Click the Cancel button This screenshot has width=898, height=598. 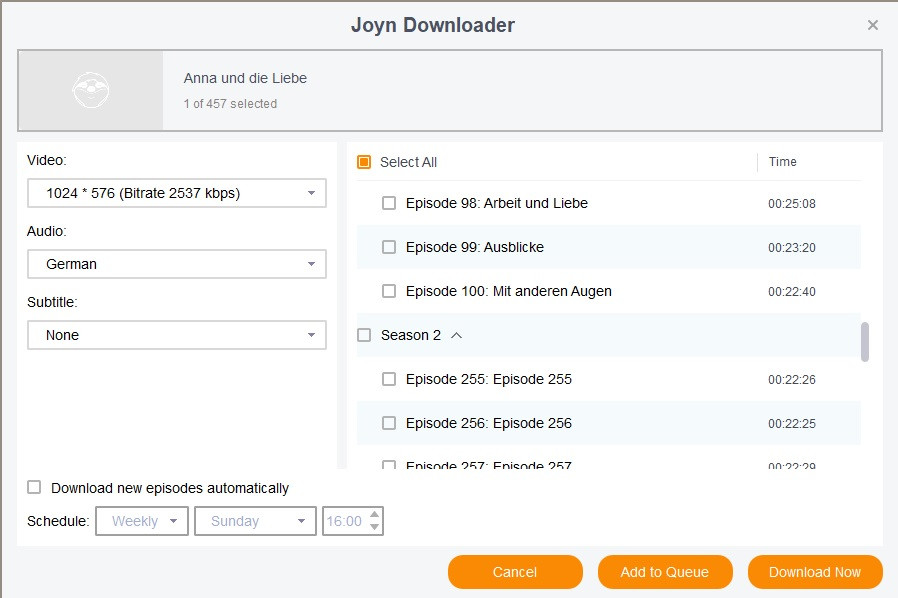click(x=515, y=572)
